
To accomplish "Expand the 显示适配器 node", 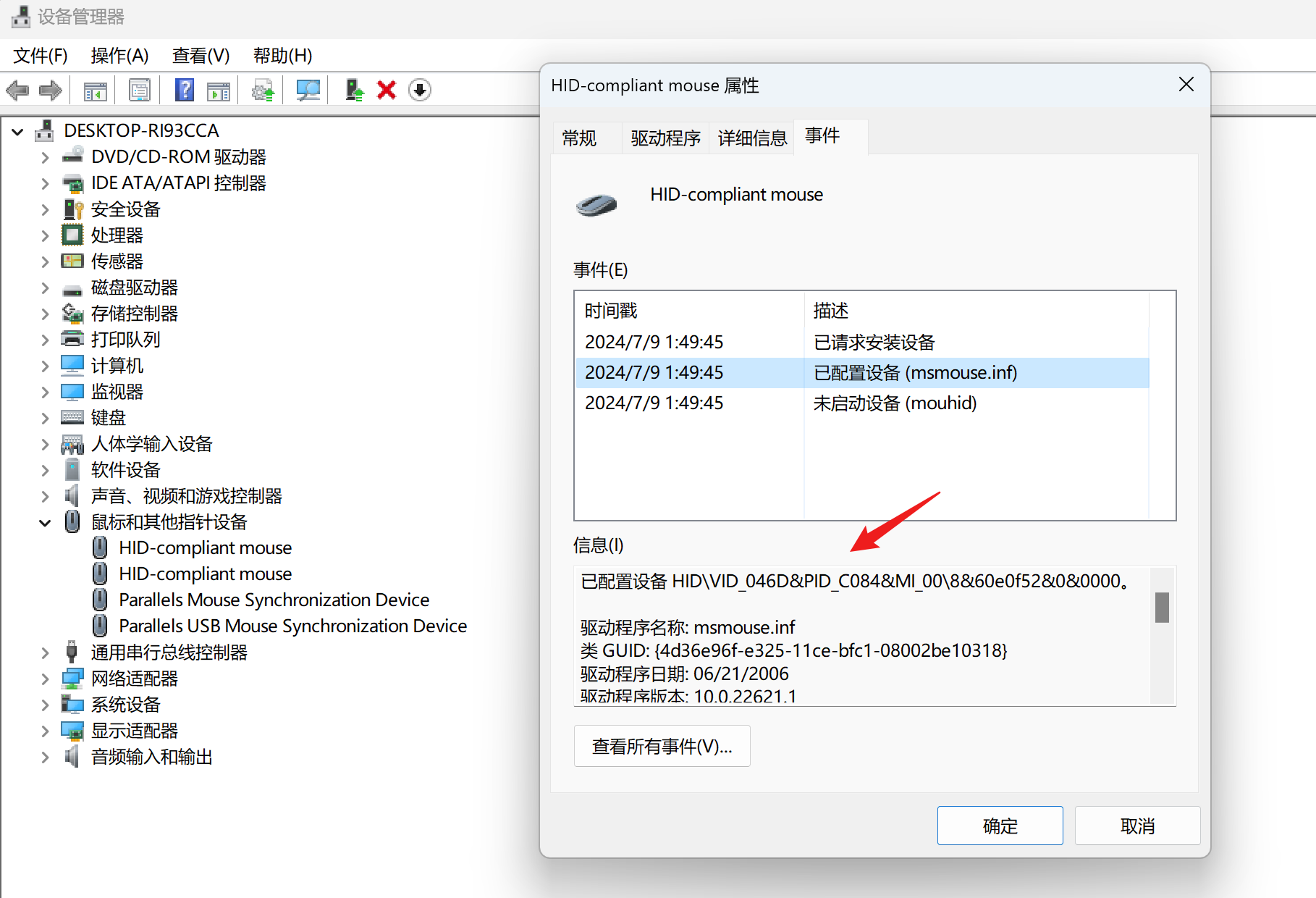I will coord(45,731).
